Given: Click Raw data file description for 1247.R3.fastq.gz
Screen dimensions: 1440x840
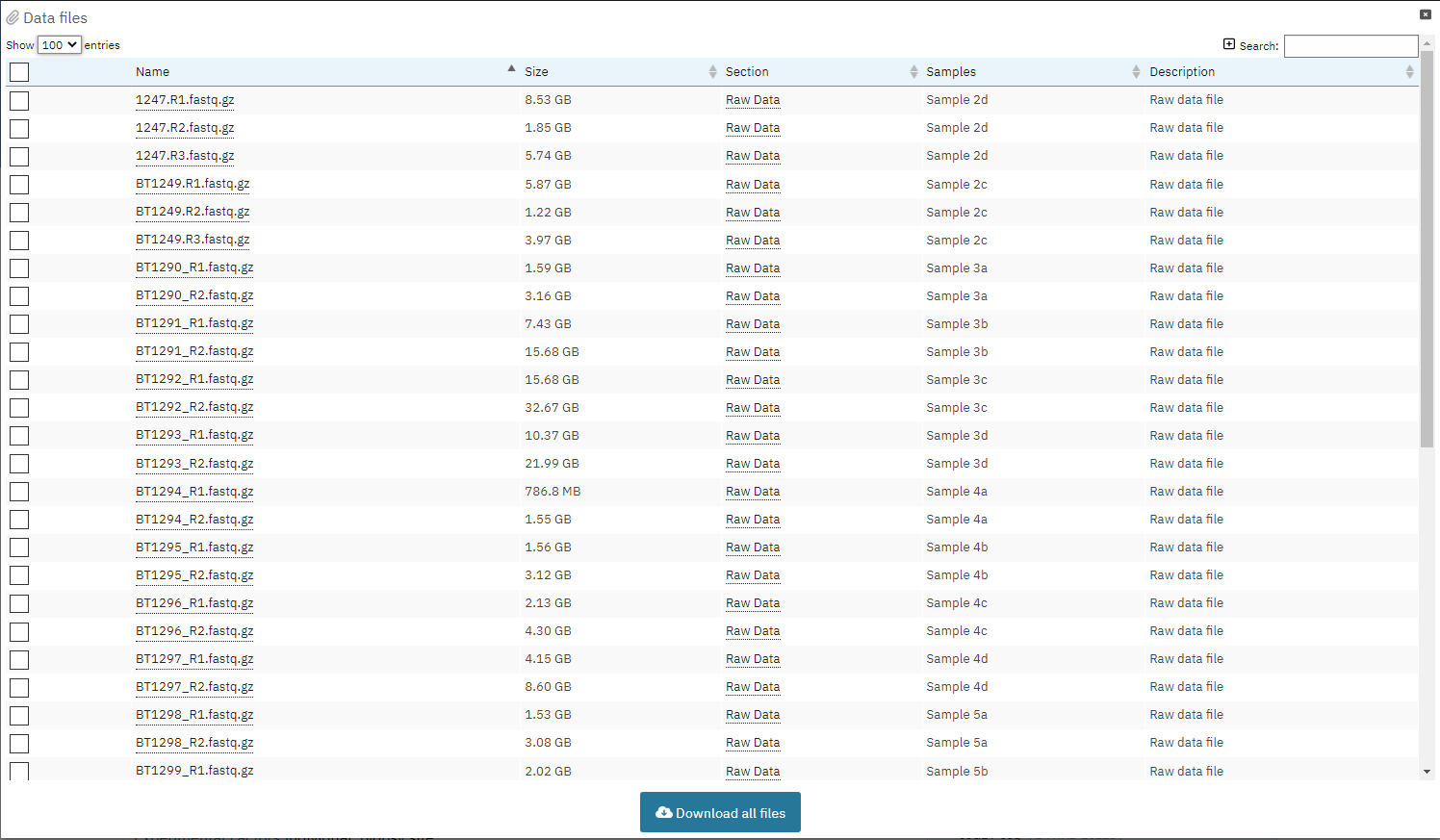Looking at the screenshot, I should [1186, 156].
